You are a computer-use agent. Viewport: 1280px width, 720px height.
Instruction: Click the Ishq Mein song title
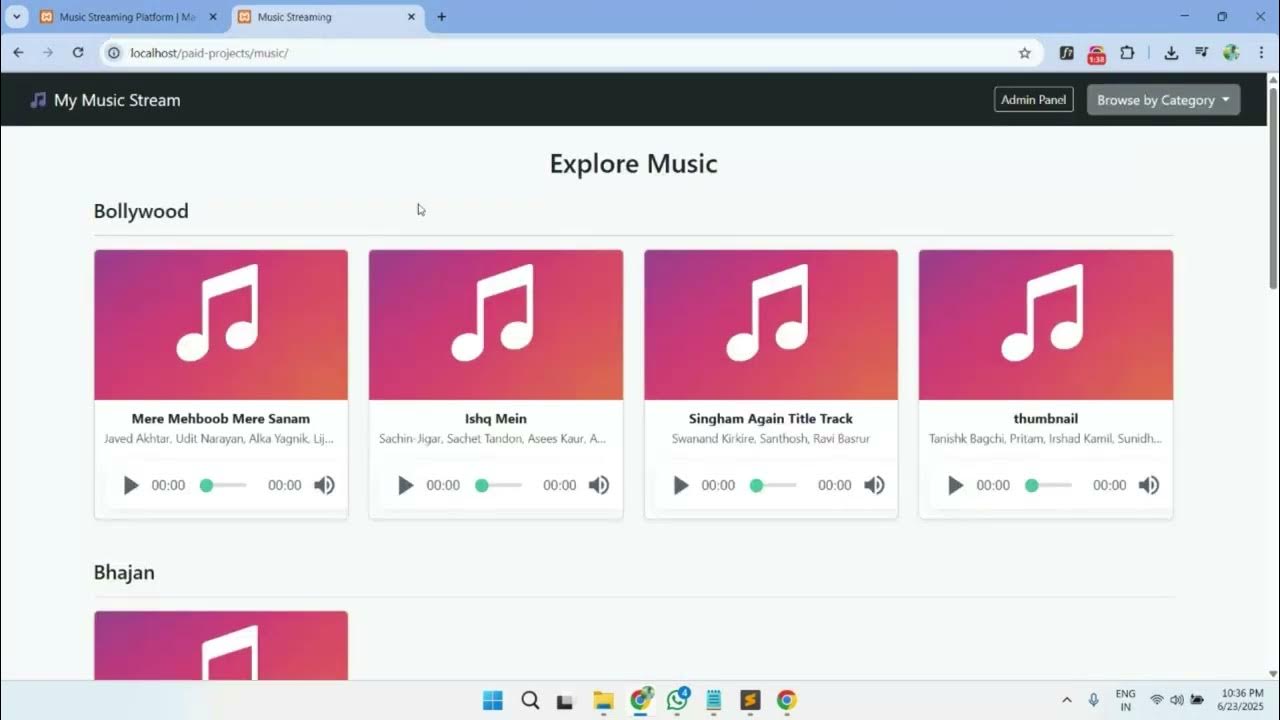click(496, 419)
